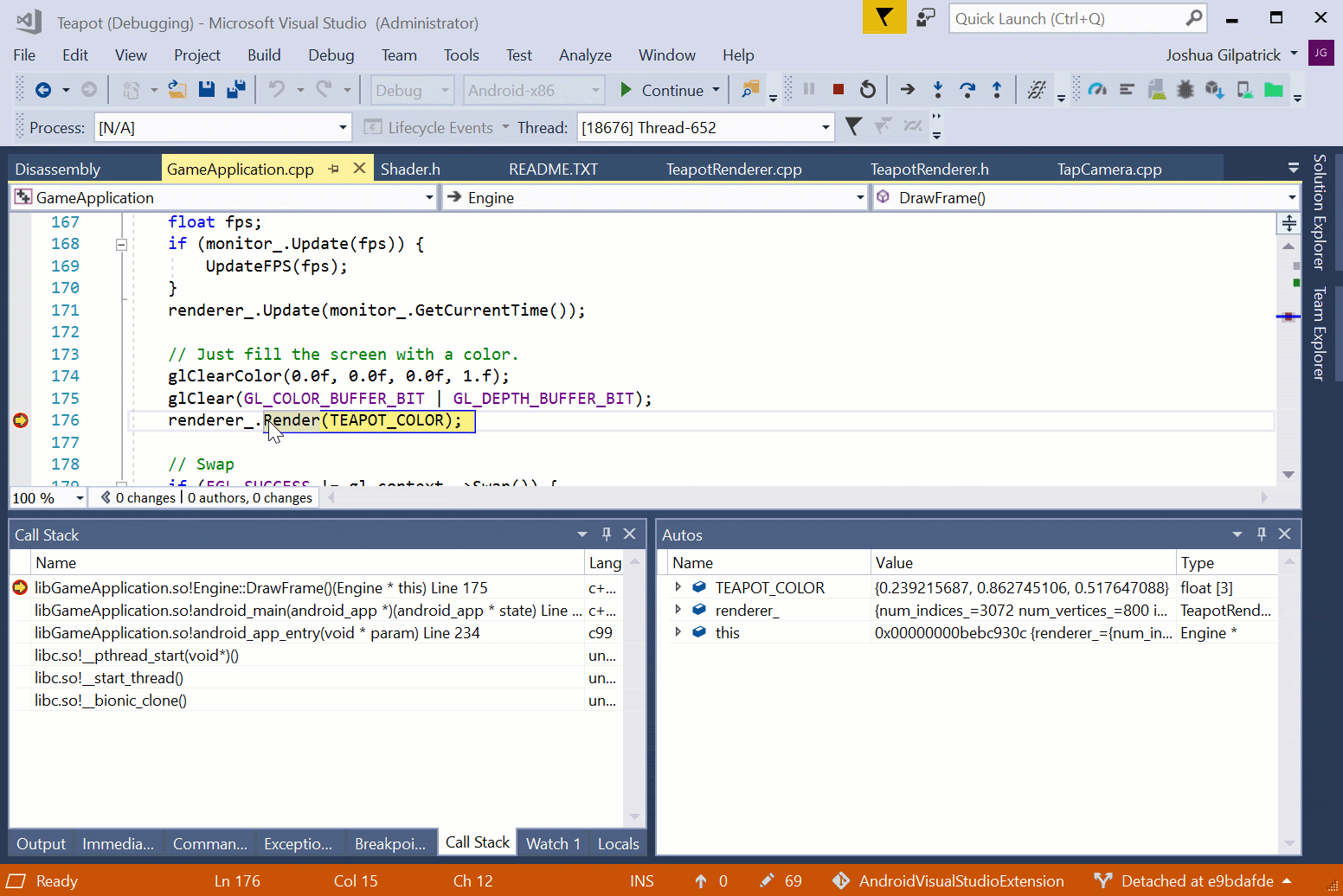Screen dimensions: 1343x896
Task: Expand the TEAPOT_COLOR variable in Autos
Action: (678, 587)
